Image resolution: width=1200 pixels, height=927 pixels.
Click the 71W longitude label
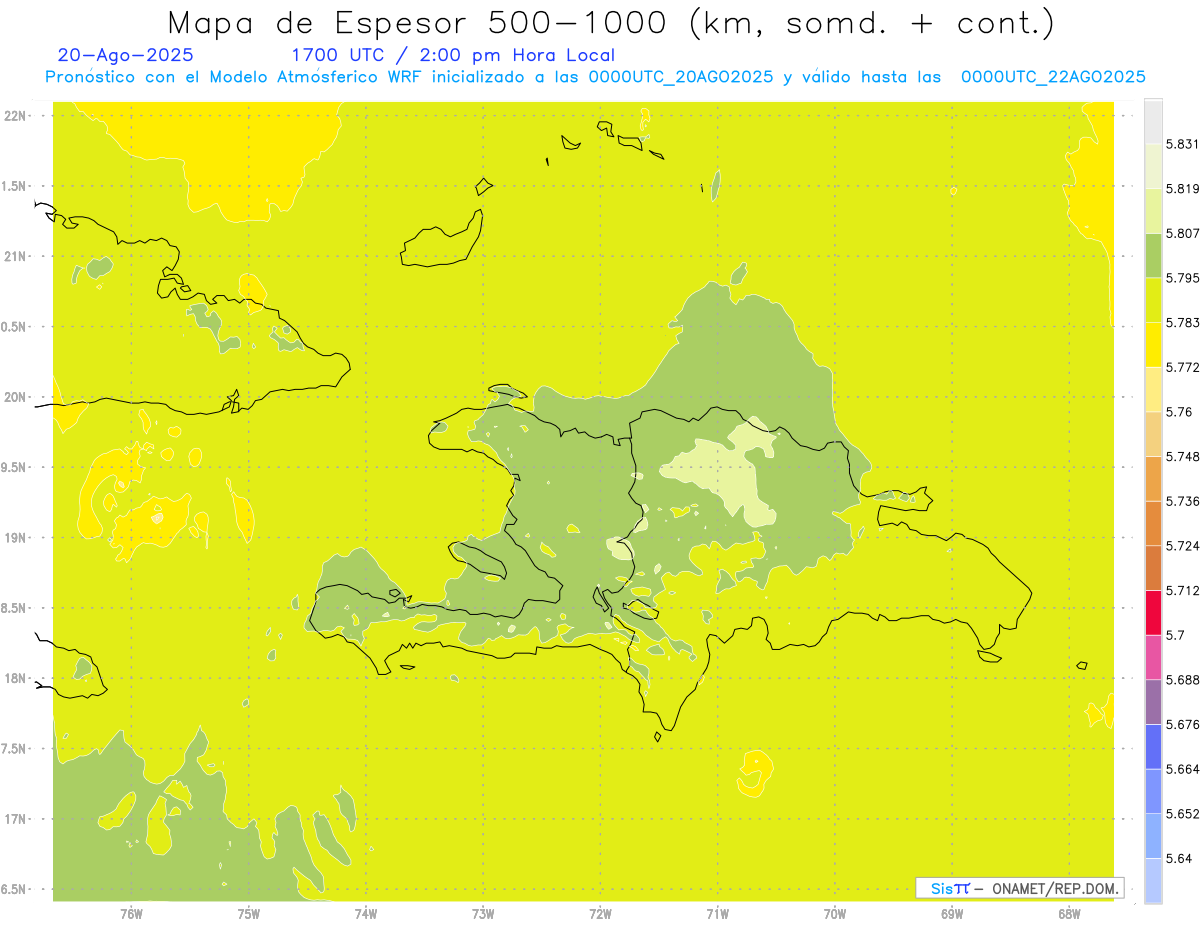[717, 913]
